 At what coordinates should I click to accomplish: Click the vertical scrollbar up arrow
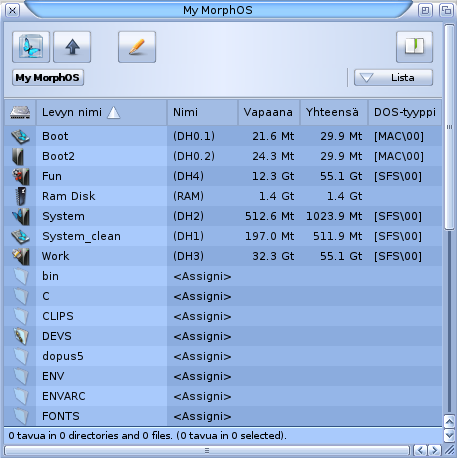click(449, 422)
